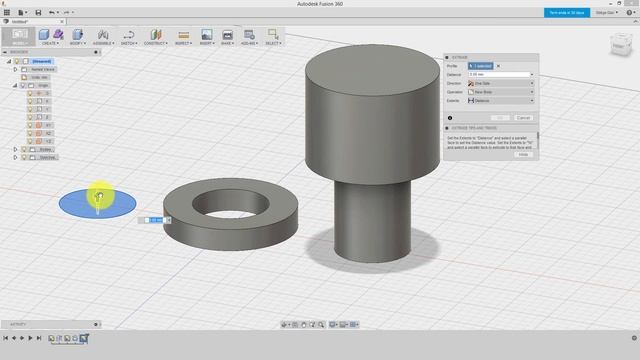Open the Viewports layout icon
The width and height of the screenshot is (640, 360).
pos(354,324)
